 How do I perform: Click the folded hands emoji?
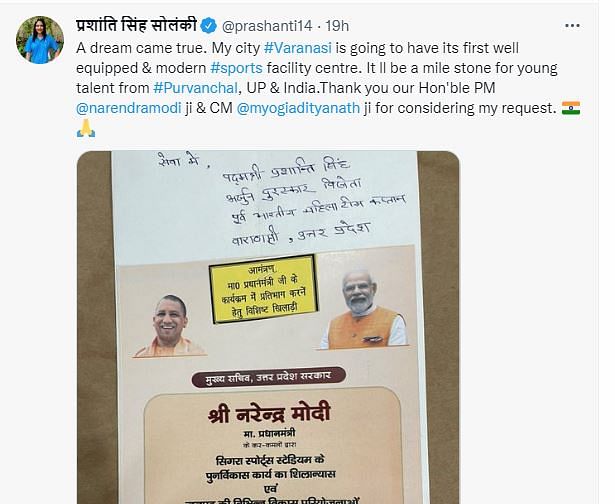point(86,128)
